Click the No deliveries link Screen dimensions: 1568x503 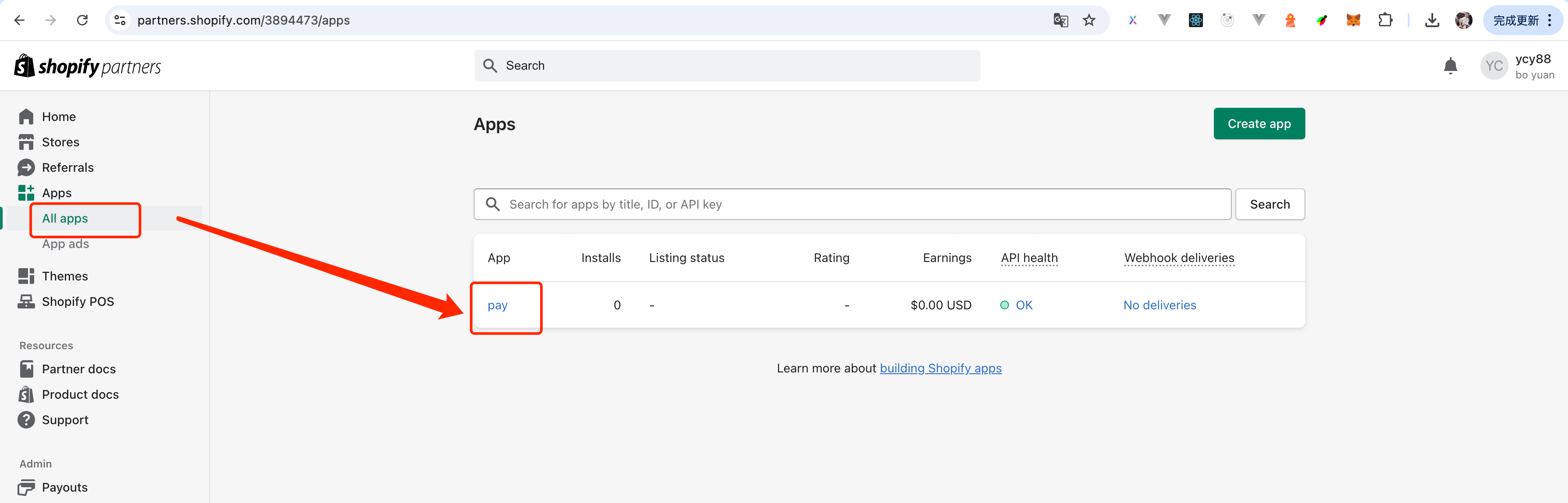(1160, 305)
